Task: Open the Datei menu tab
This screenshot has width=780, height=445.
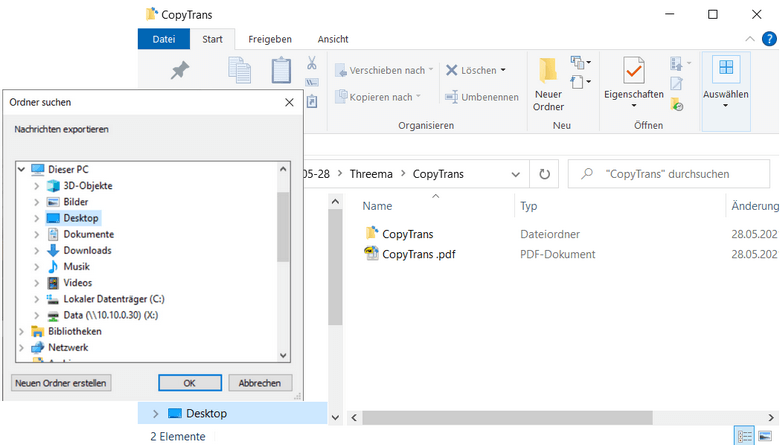Action: coord(164,39)
